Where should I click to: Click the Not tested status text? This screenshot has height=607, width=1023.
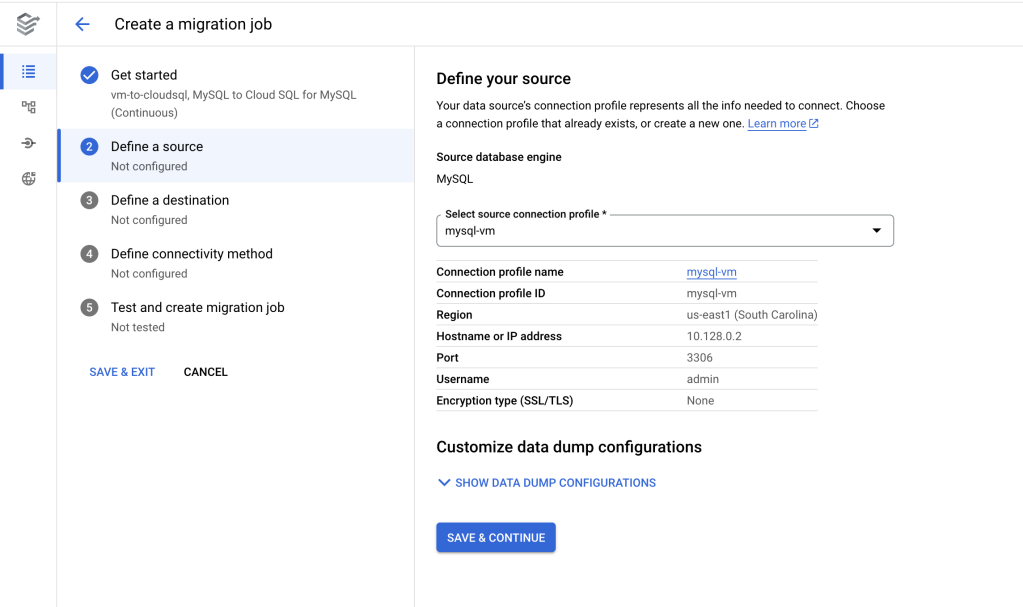click(138, 327)
